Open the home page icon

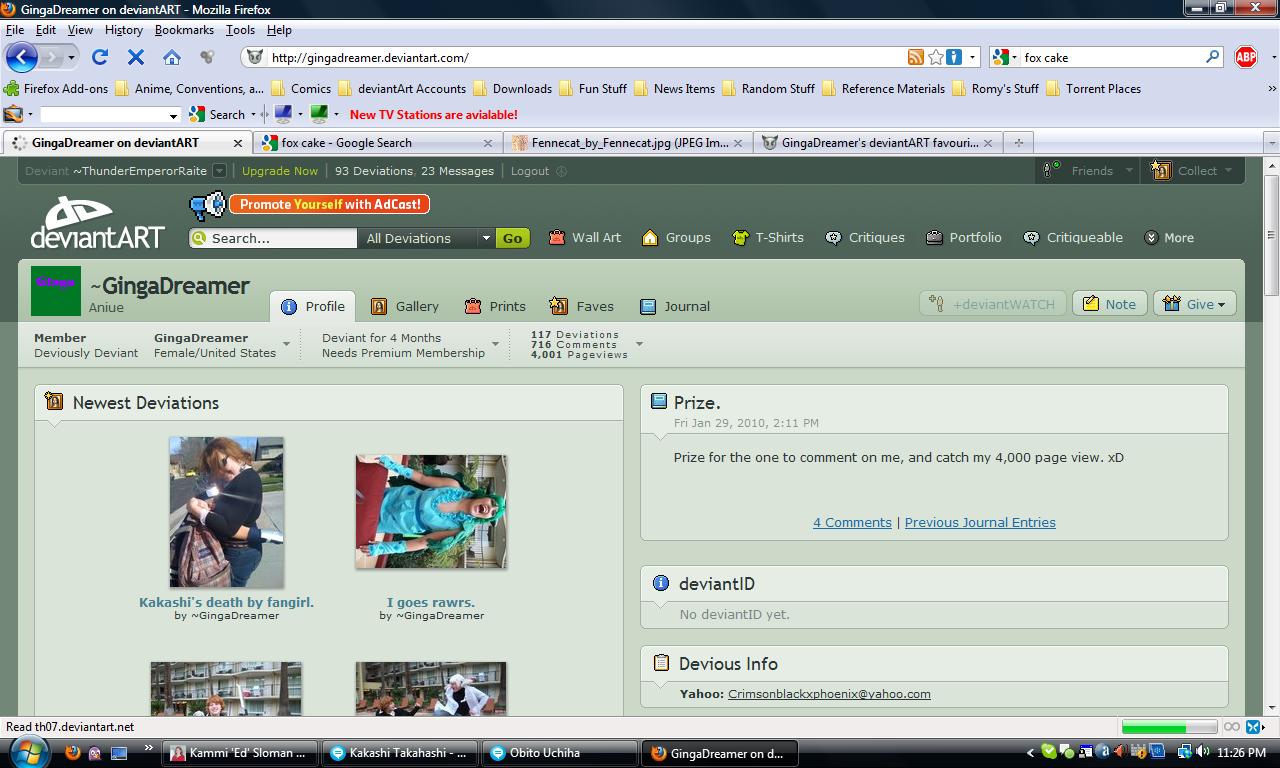point(172,57)
